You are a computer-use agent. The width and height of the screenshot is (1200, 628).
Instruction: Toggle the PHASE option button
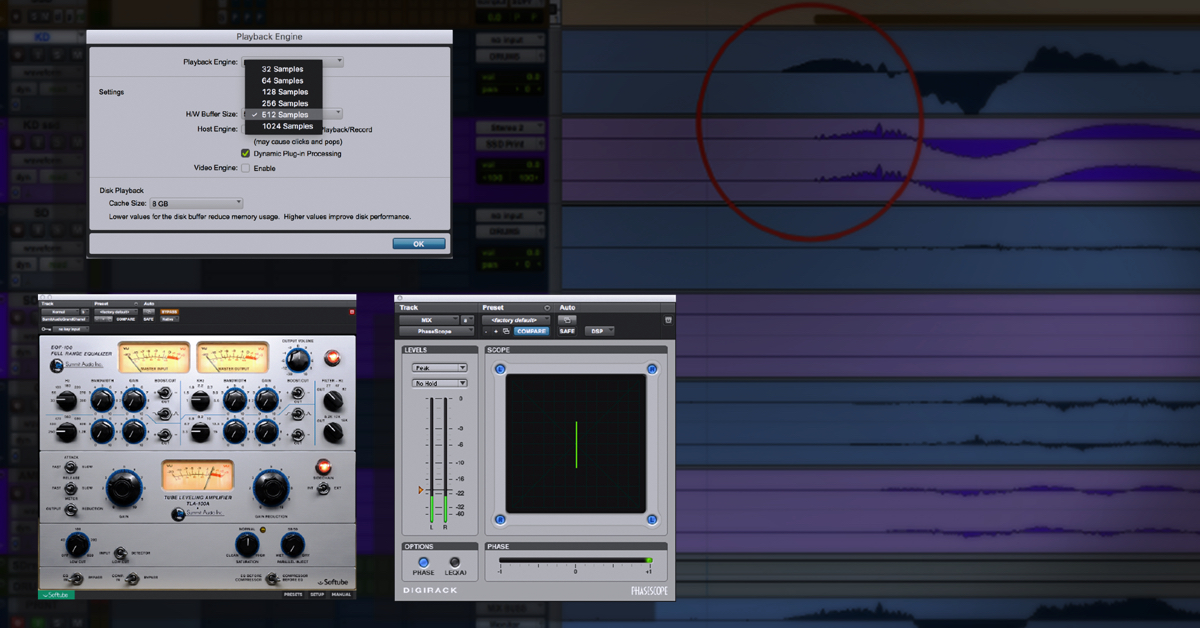[424, 563]
